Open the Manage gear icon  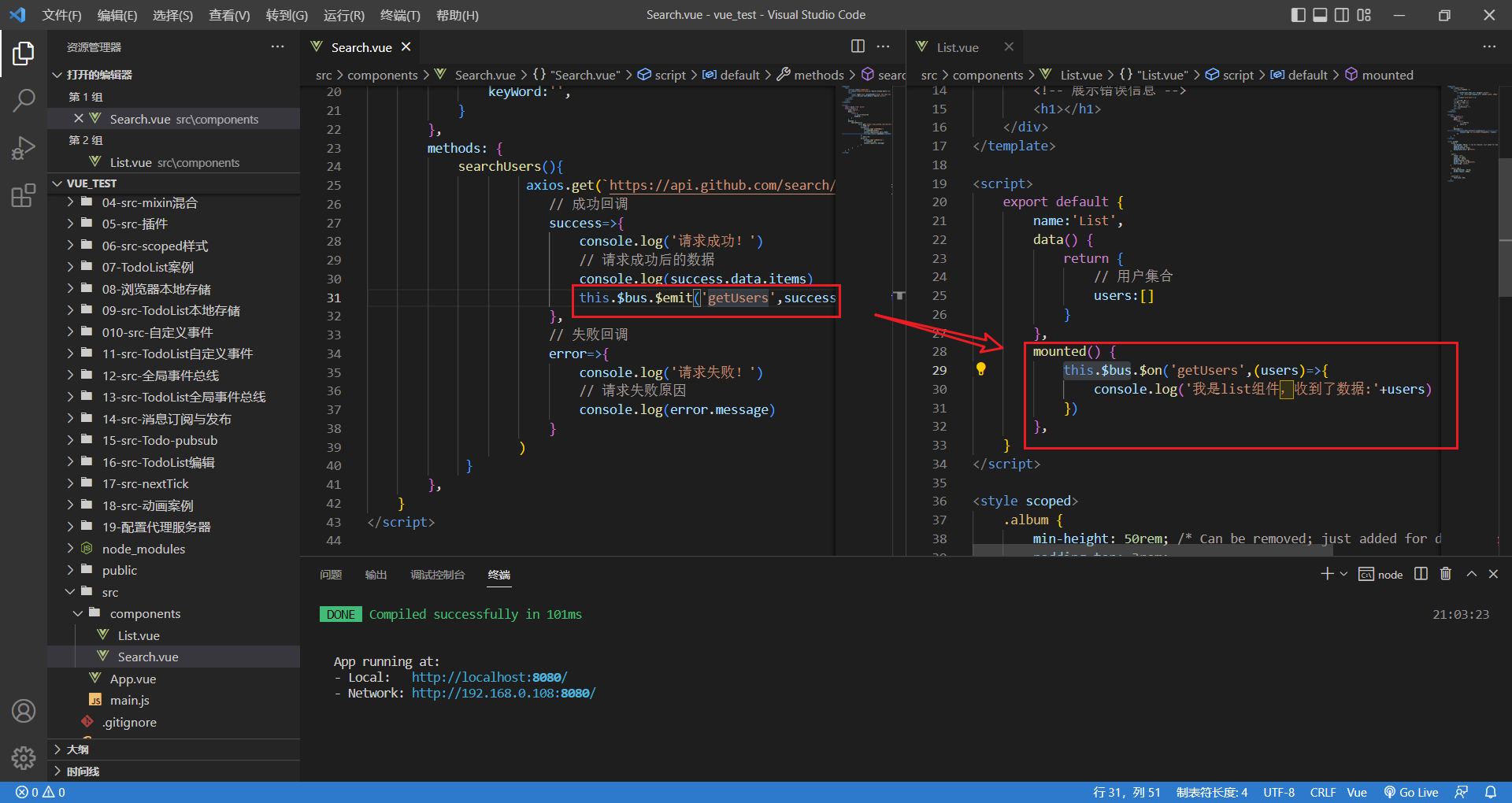(24, 757)
